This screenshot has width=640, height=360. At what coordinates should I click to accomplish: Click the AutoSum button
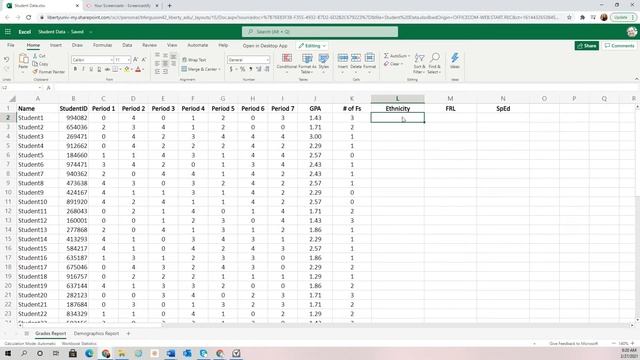[396, 56]
